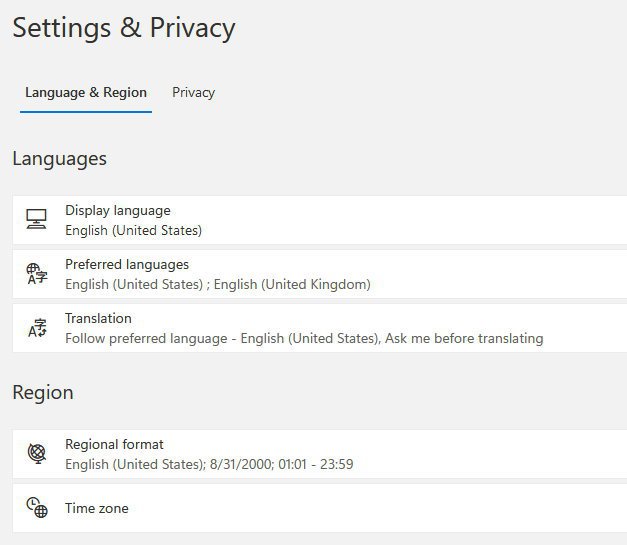Screen dimensions: 627x545
Task: Click the Display language monitor icon
Action: pos(36,219)
